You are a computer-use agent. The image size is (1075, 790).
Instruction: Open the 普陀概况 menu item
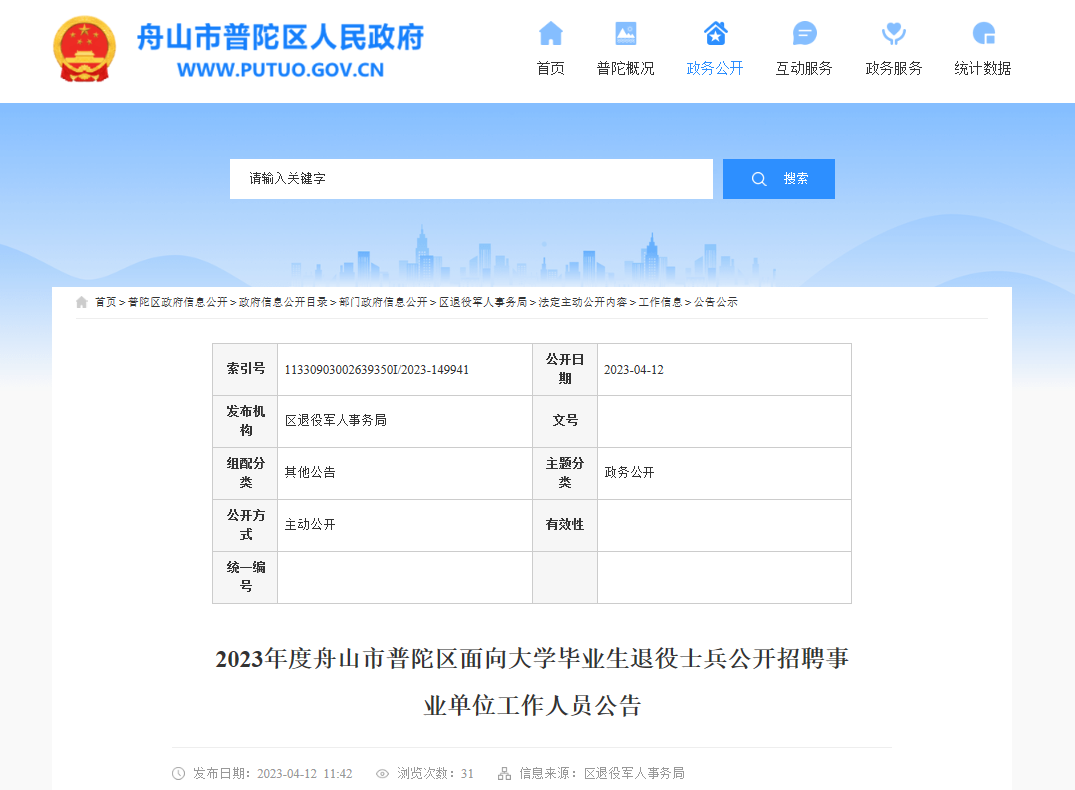pyautogui.click(x=626, y=68)
